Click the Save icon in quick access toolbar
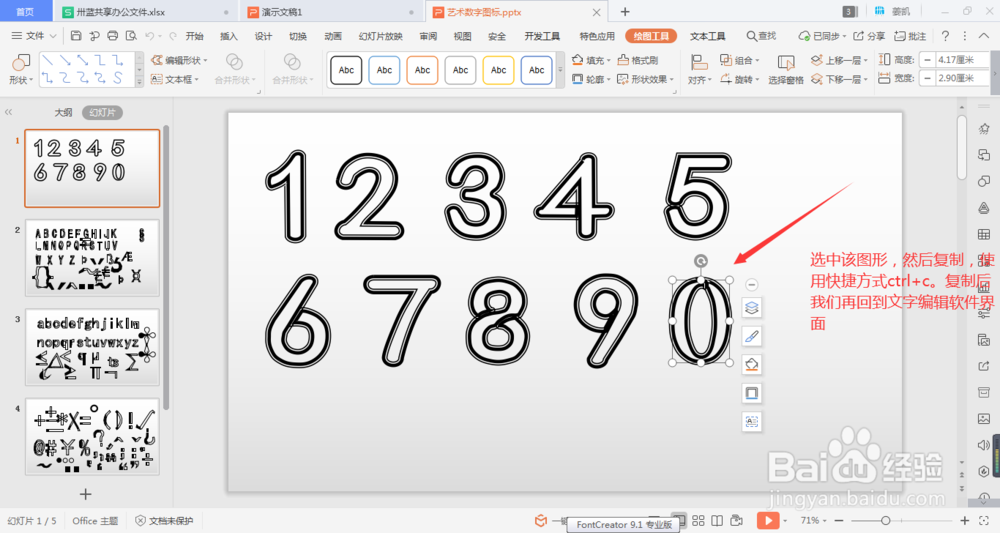The image size is (1000, 533). coord(76,36)
